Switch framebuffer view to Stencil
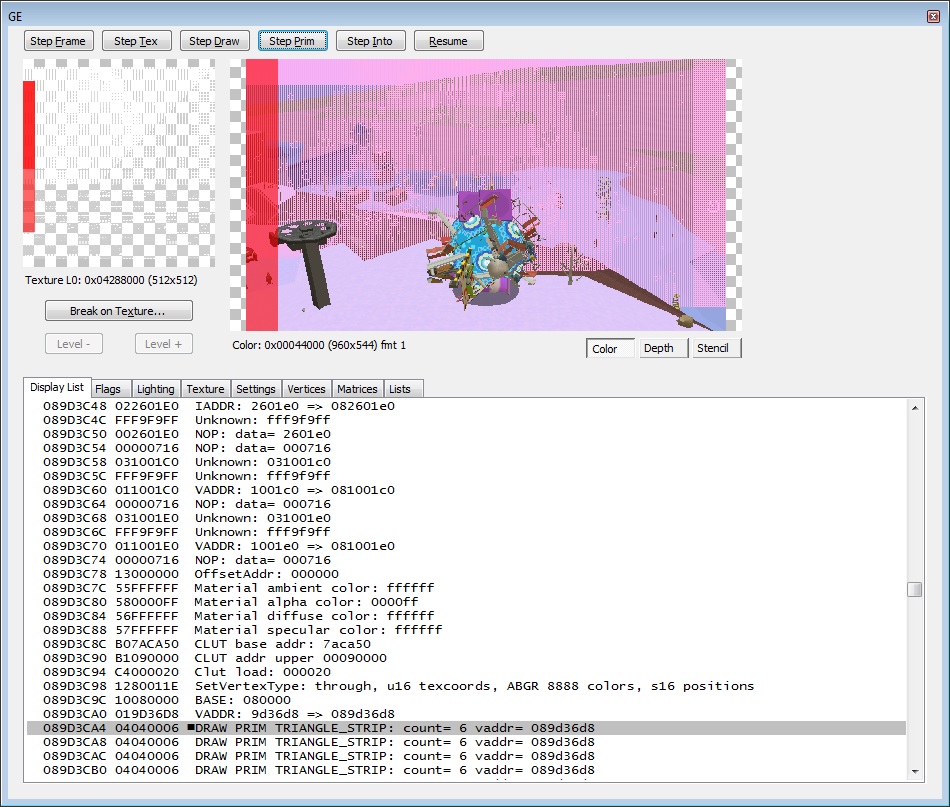 click(x=714, y=348)
